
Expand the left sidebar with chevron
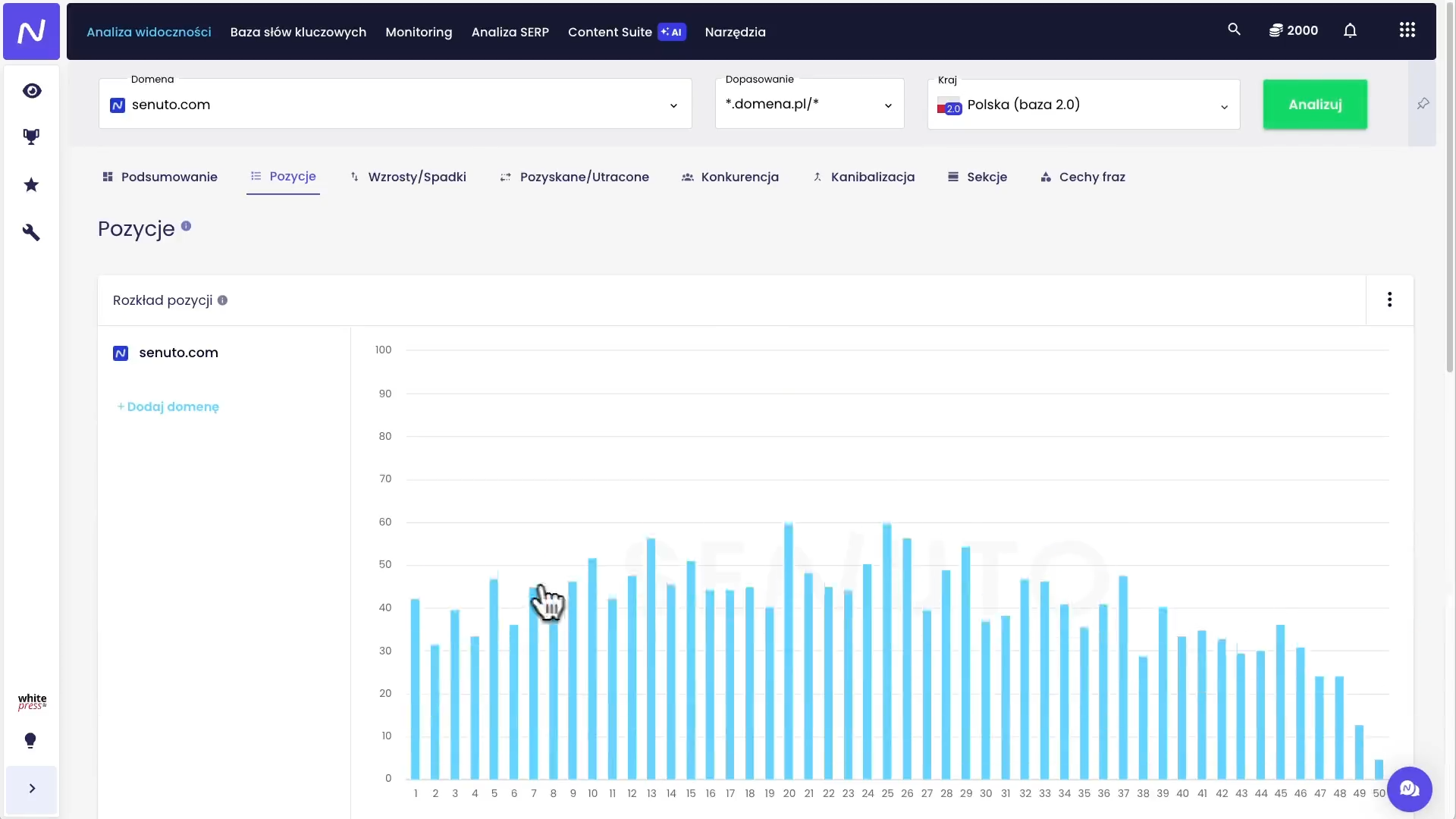point(32,789)
